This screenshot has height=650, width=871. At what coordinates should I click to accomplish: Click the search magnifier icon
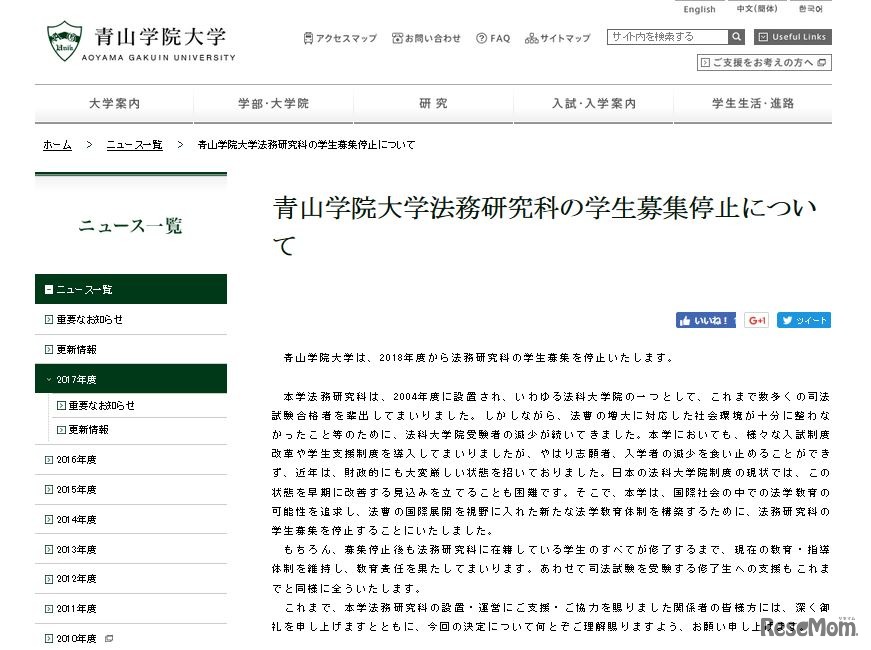click(x=736, y=36)
